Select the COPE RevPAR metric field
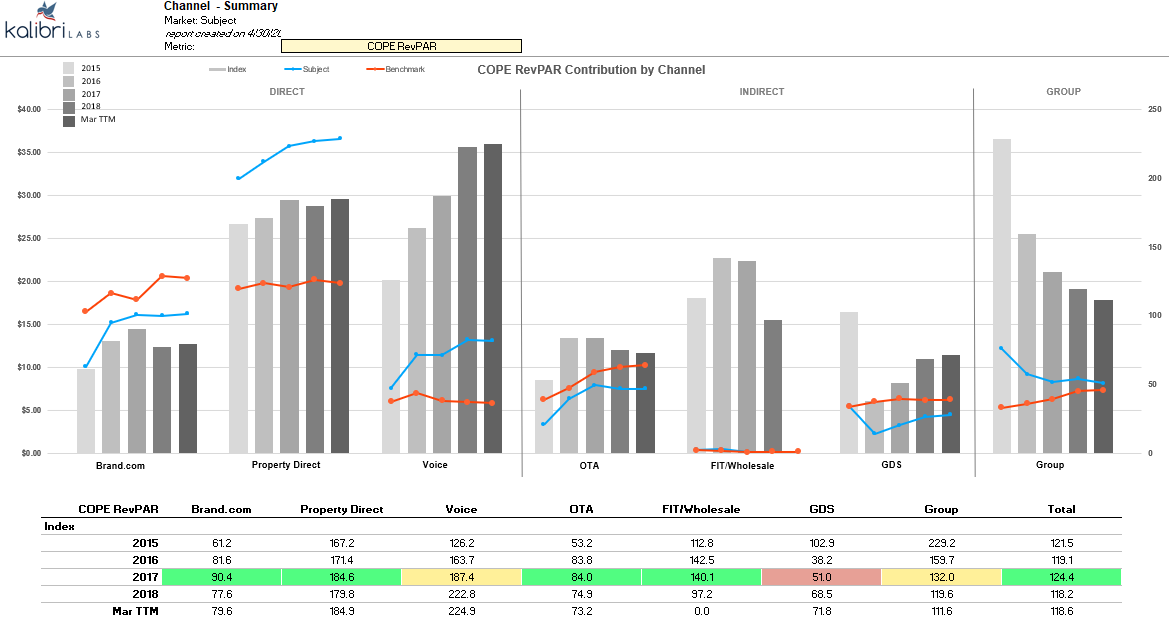 click(401, 46)
